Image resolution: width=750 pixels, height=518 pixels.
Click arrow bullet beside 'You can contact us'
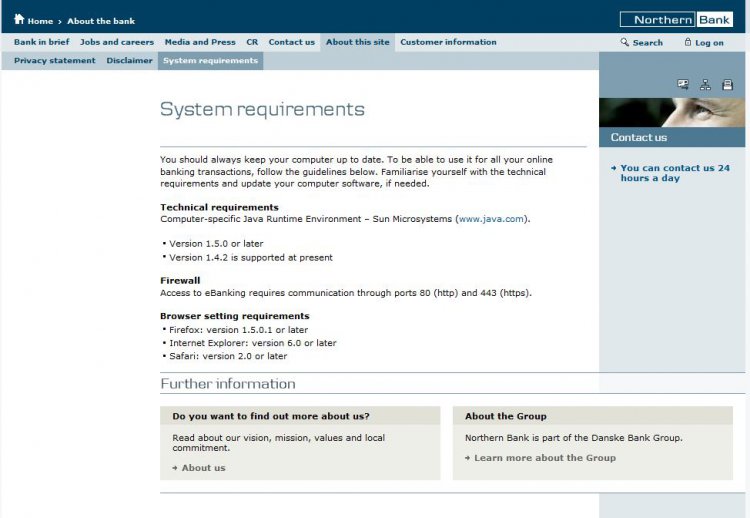coord(614,168)
